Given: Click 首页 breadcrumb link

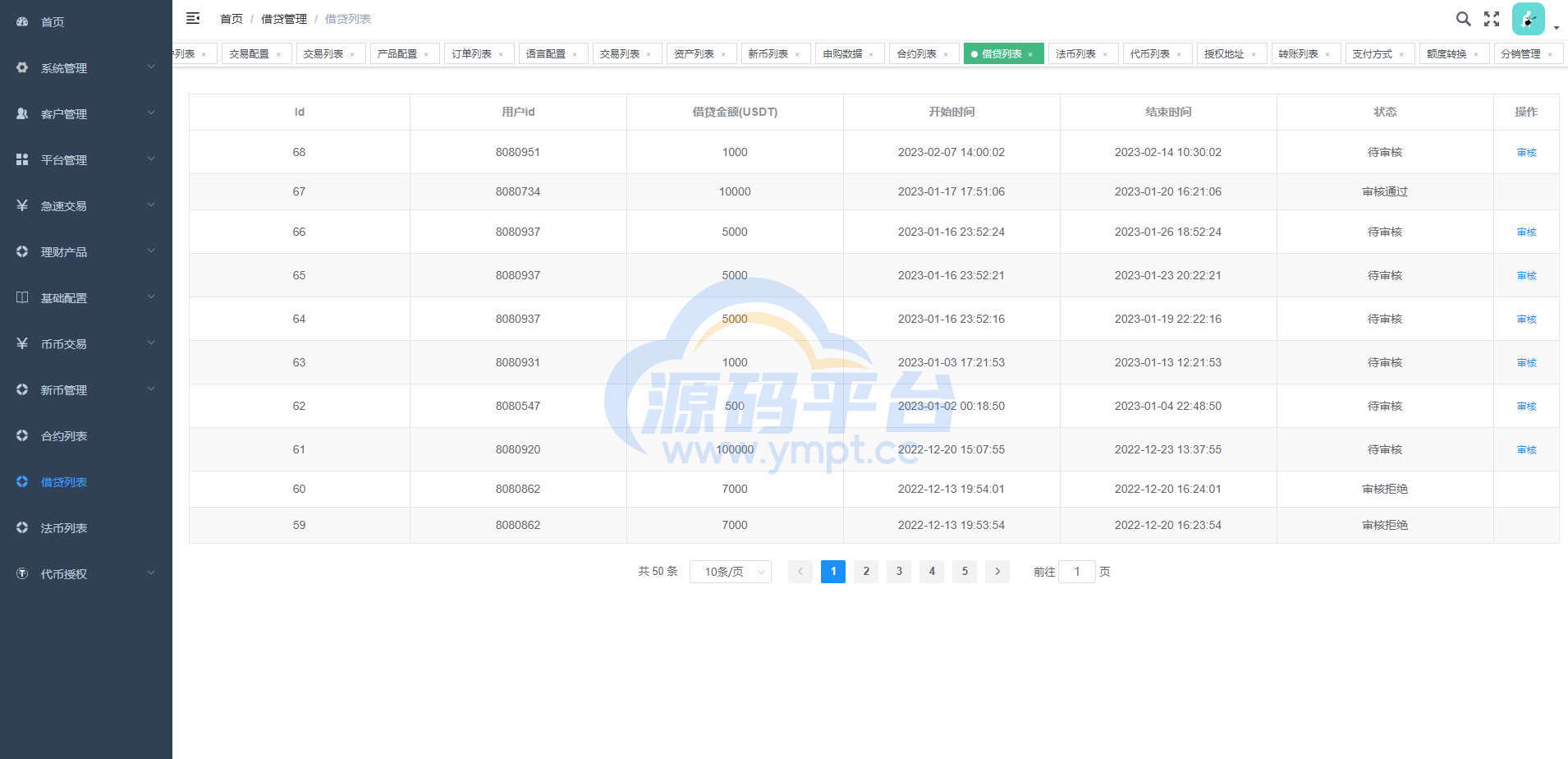Looking at the screenshot, I should [232, 19].
